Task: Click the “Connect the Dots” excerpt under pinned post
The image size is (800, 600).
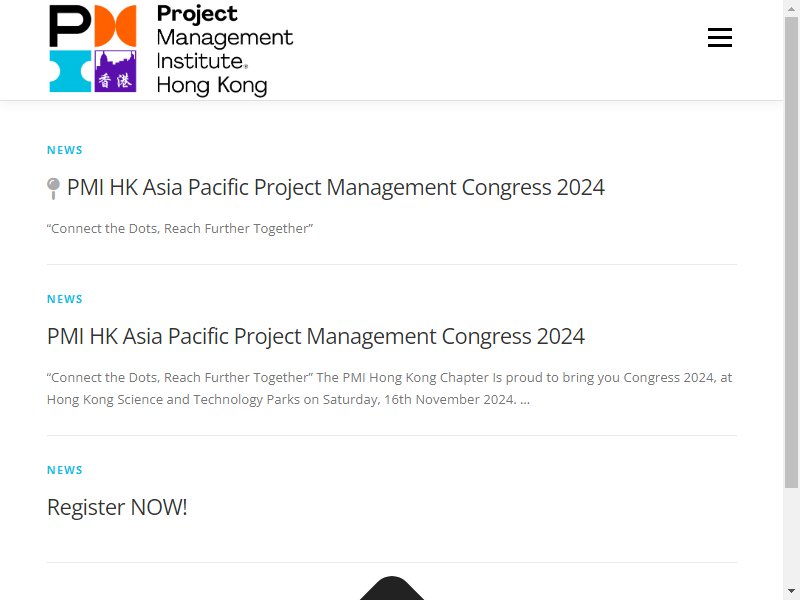Action: 180,229
